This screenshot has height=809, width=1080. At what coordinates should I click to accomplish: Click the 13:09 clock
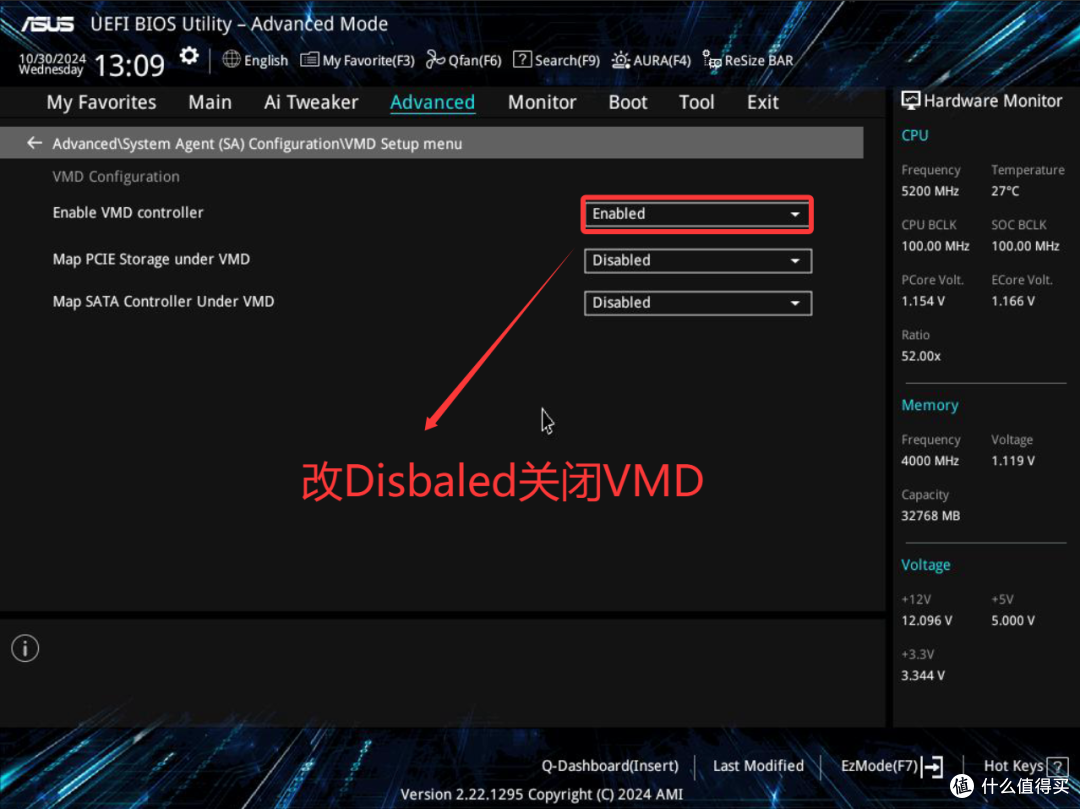click(x=129, y=65)
